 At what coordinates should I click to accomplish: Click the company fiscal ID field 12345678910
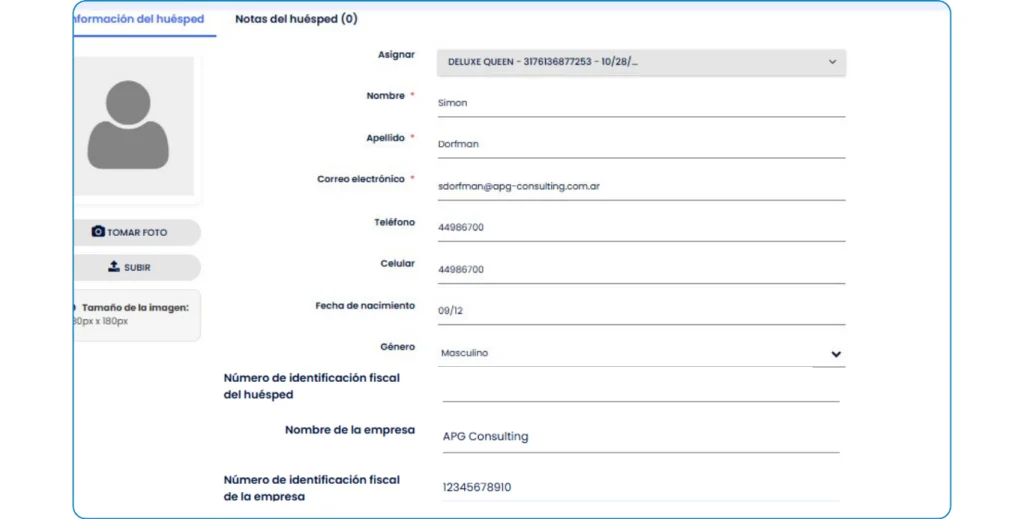(641, 488)
